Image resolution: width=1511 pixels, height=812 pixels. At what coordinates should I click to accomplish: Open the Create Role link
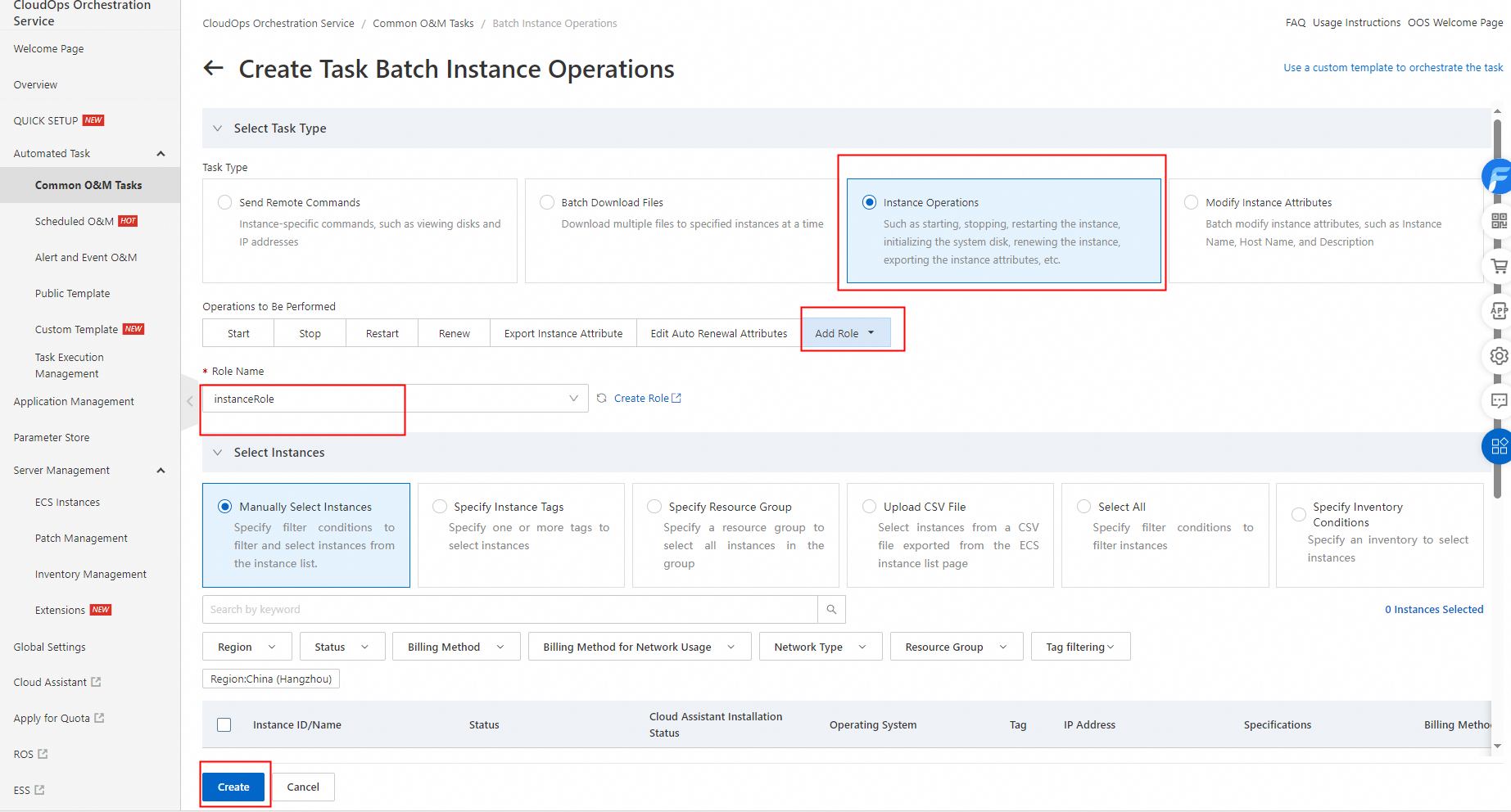tap(641, 398)
